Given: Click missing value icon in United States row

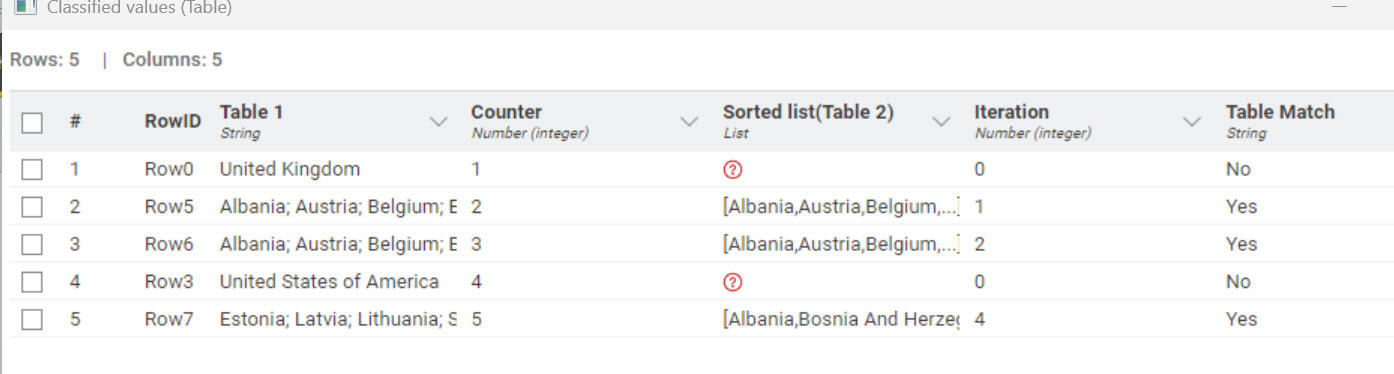Looking at the screenshot, I should tap(732, 282).
